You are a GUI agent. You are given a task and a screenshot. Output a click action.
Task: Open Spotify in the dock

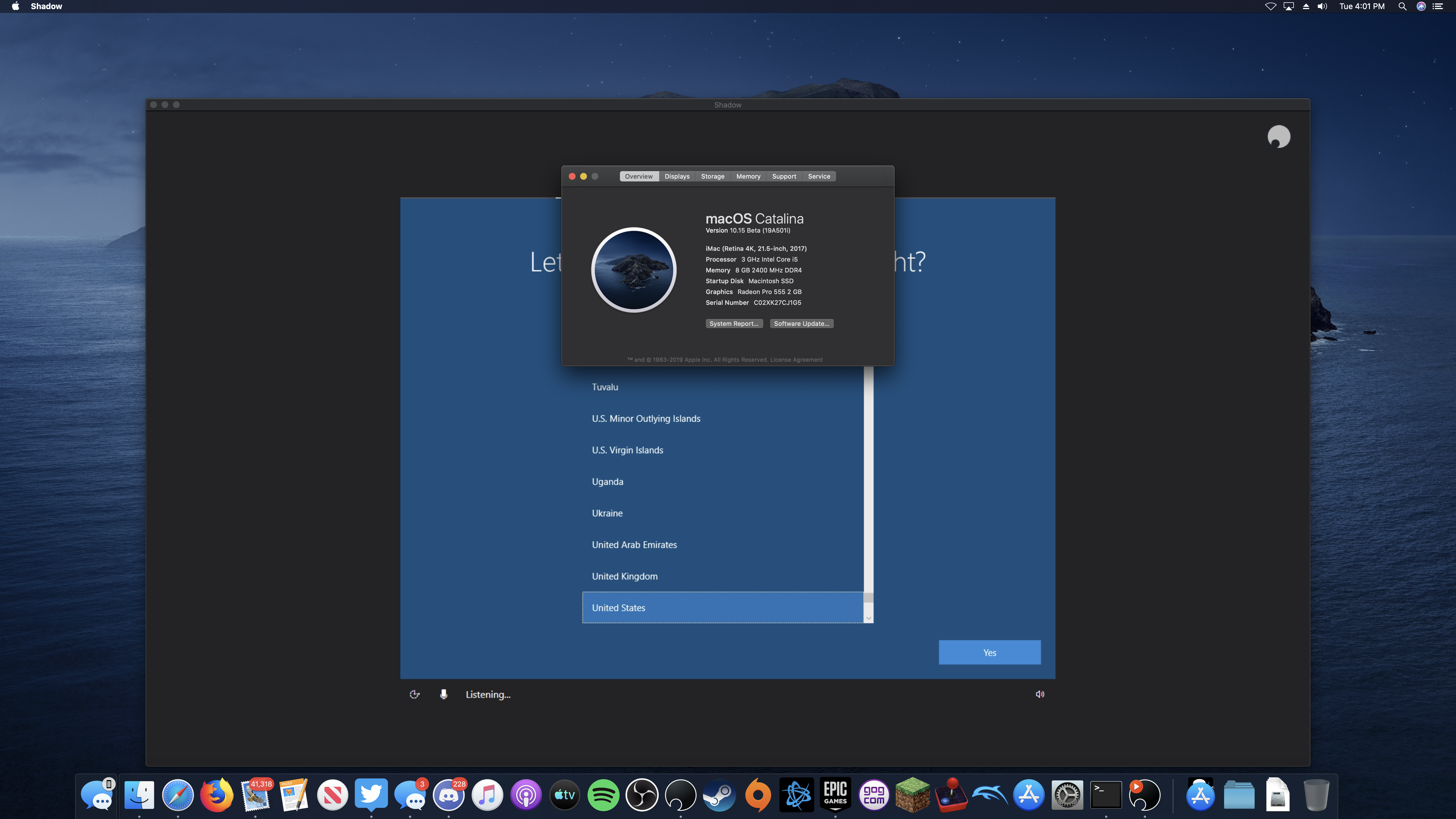603,795
